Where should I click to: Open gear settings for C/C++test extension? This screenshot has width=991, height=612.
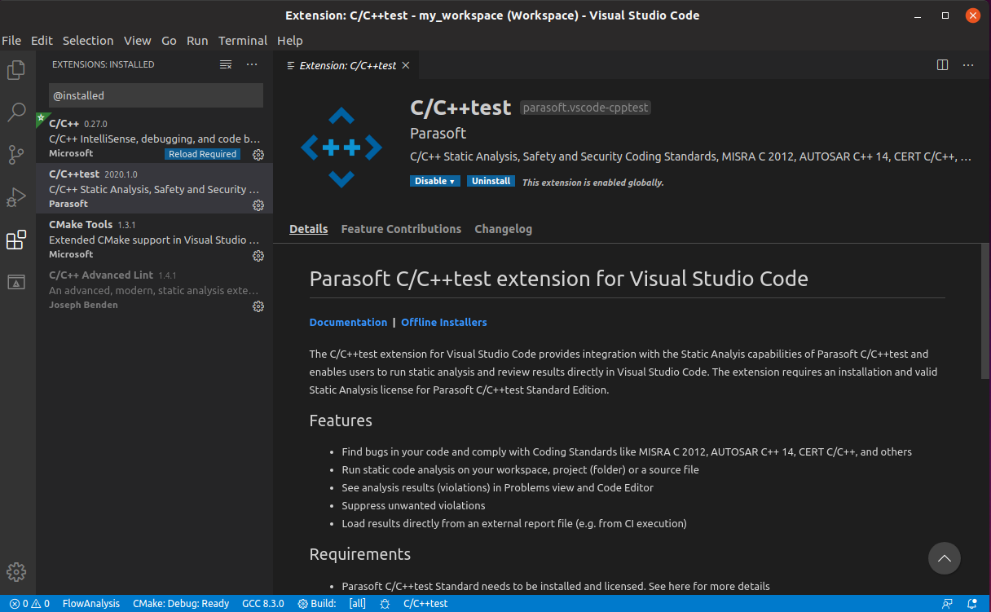coord(258,205)
